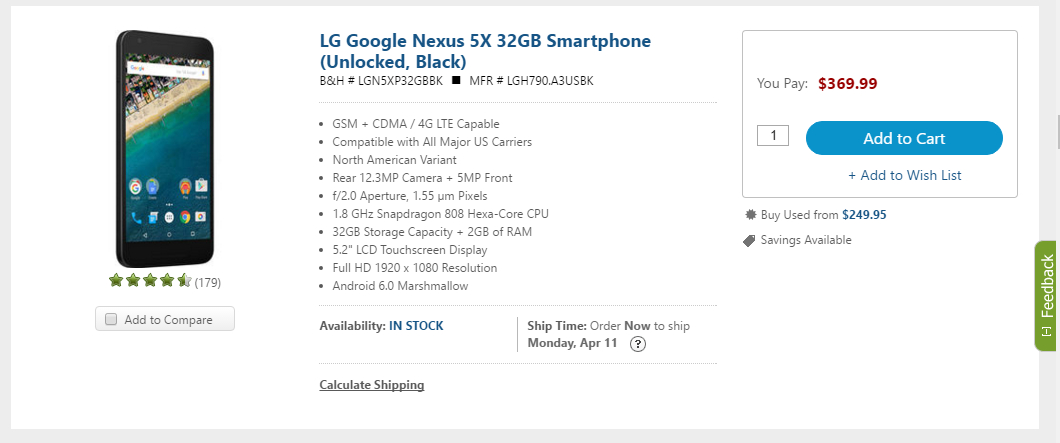Open the LG Google Nexus 5X product title
The width and height of the screenshot is (1060, 443).
pos(485,51)
